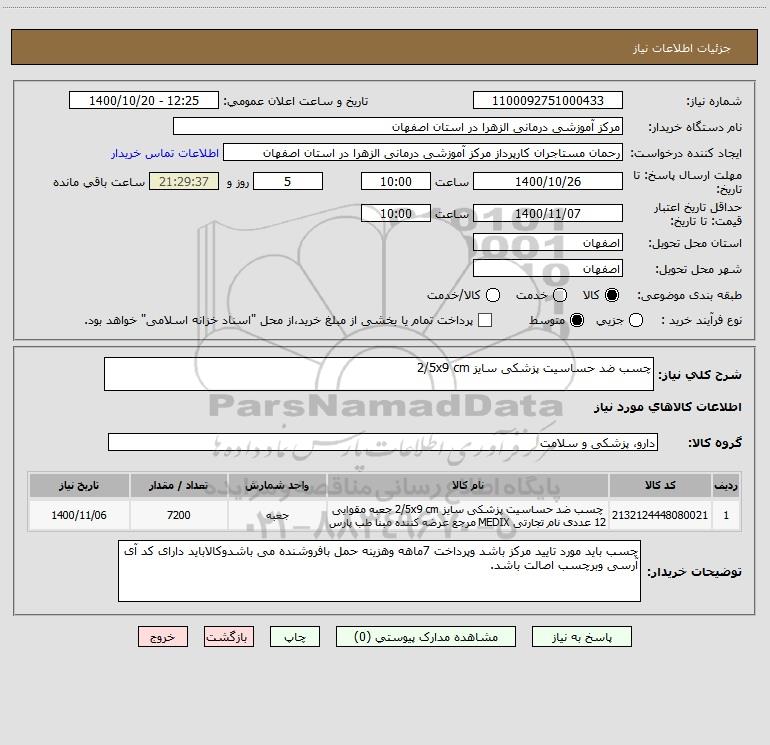The image size is (770, 745).
Task: Click the response deadline time field
Action: click(x=396, y=182)
